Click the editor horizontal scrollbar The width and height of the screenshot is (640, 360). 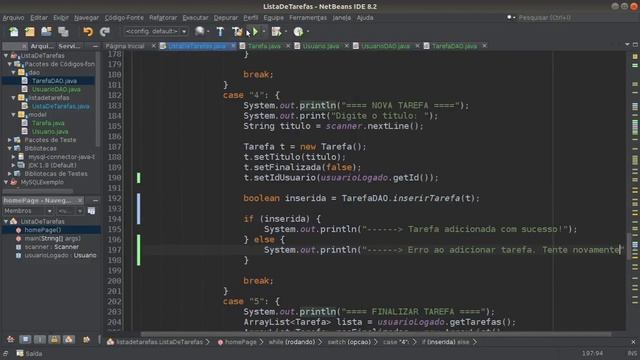click(x=376, y=334)
